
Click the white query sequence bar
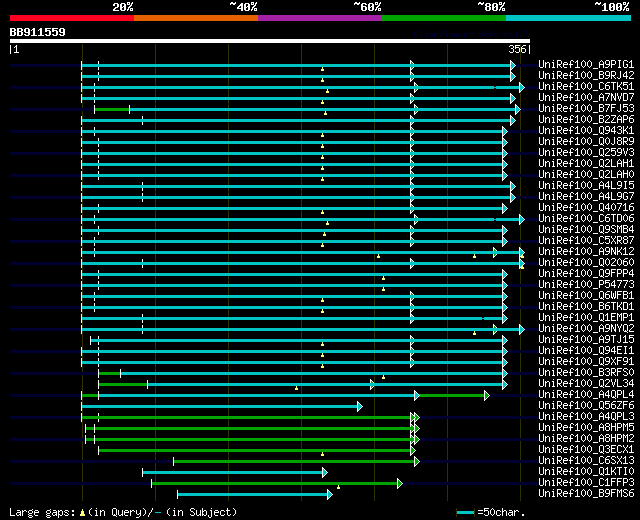point(270,41)
